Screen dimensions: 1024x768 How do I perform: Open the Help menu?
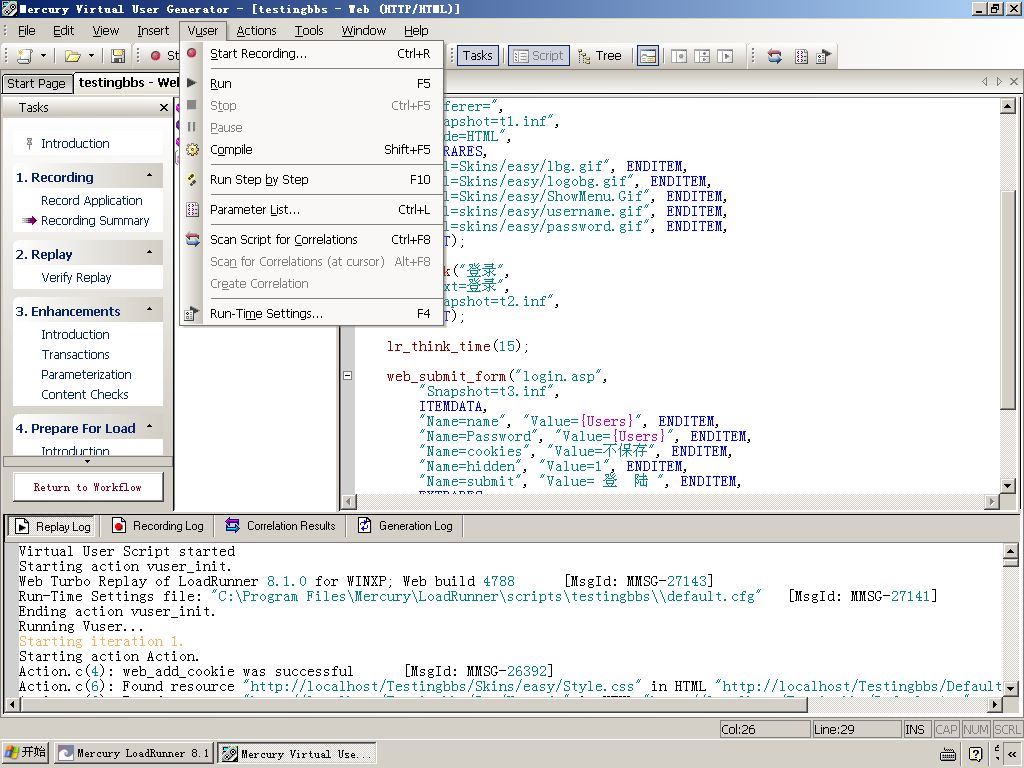pyautogui.click(x=416, y=31)
